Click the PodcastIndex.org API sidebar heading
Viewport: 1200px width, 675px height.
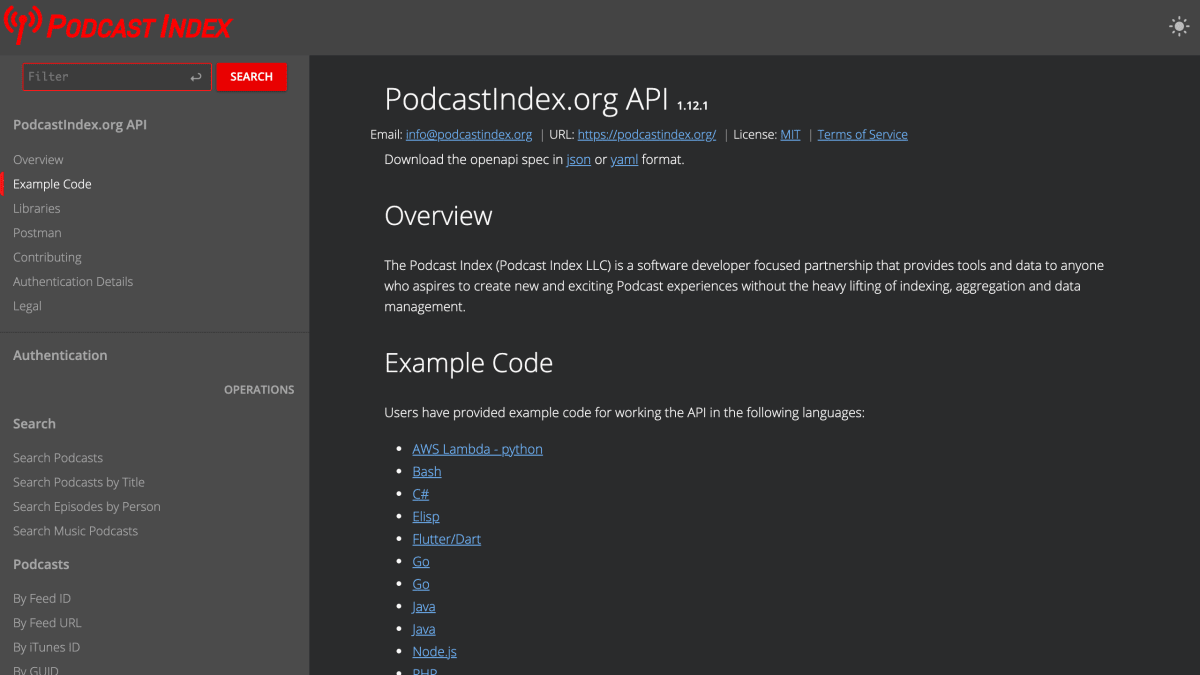[80, 125]
